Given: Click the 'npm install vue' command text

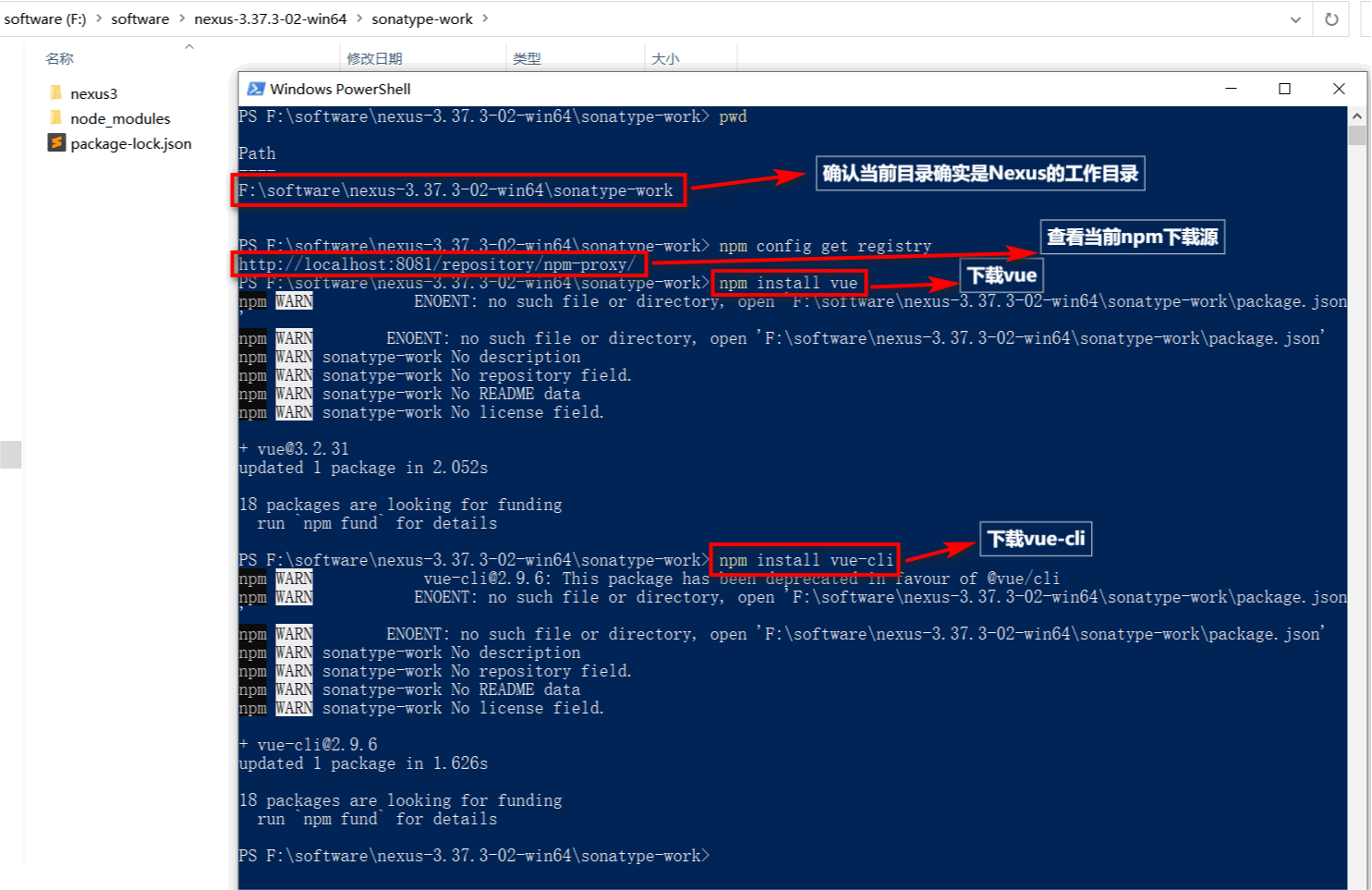Looking at the screenshot, I should [788, 283].
